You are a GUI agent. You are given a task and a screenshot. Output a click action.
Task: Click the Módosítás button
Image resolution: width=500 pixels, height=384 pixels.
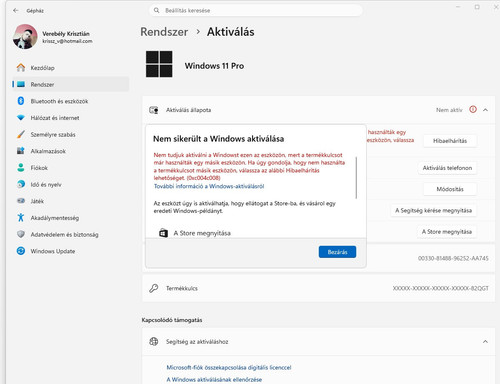450,189
